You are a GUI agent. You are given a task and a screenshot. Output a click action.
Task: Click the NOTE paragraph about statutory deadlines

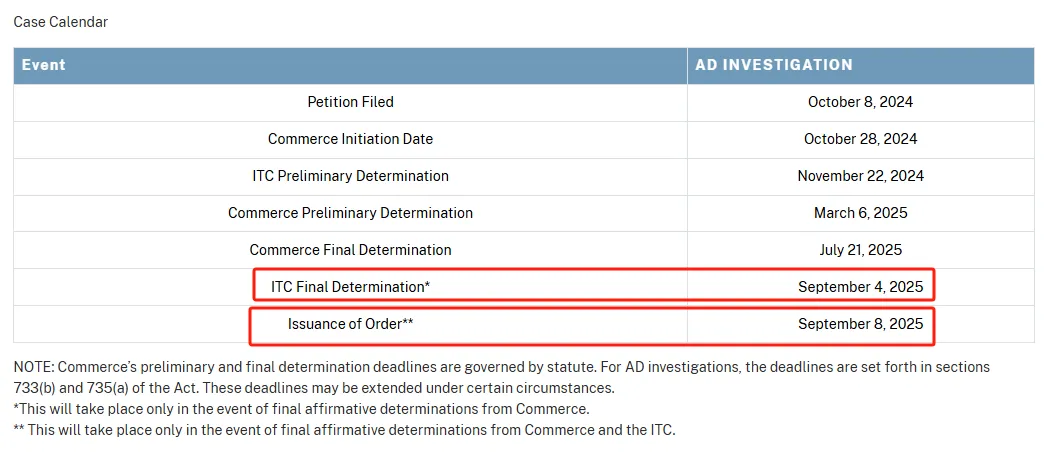pyautogui.click(x=500, y=377)
